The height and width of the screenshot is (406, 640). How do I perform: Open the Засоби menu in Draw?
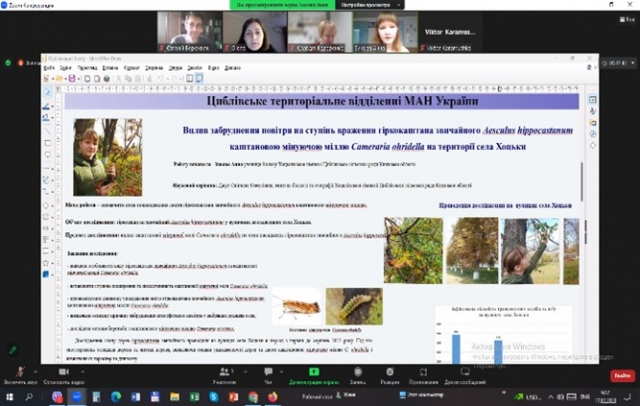click(x=195, y=68)
